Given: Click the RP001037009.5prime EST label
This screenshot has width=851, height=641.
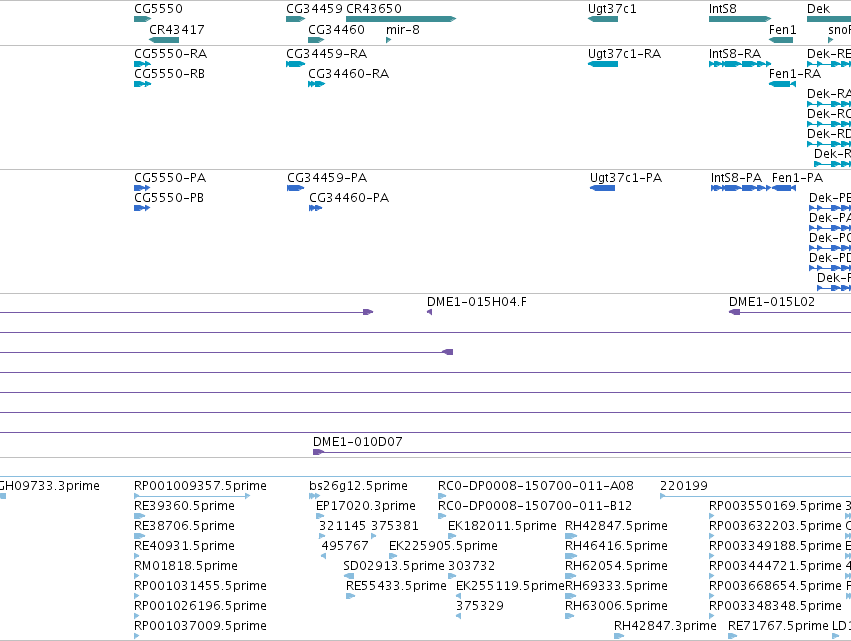Looking at the screenshot, I should (200, 626).
